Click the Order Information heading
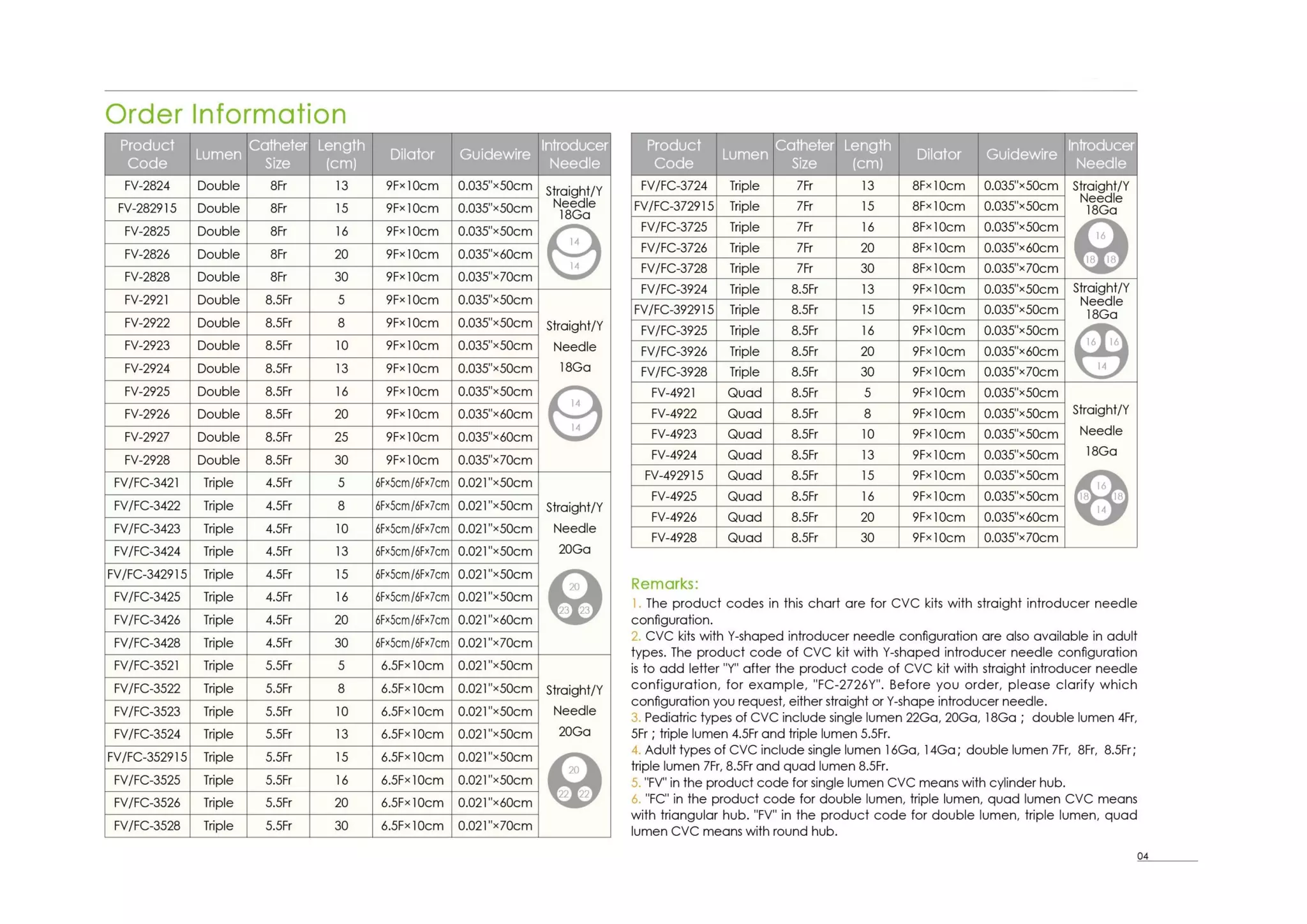Image resolution: width=1307 pixels, height=924 pixels. coord(226,114)
